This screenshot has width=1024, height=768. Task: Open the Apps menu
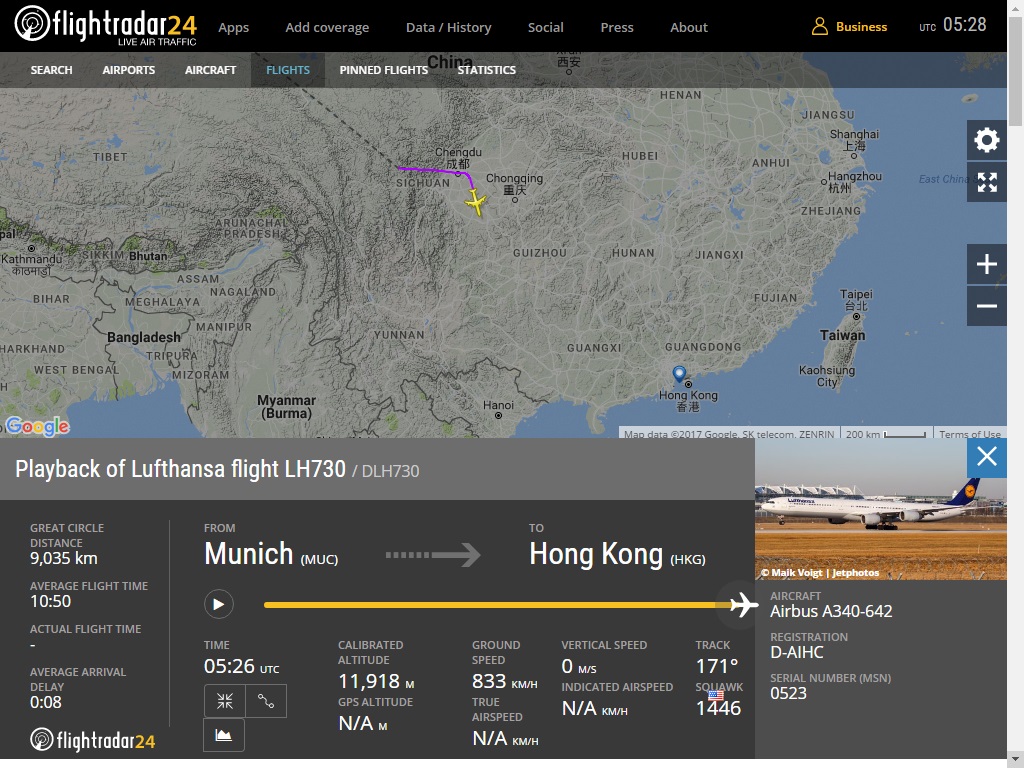pos(233,27)
